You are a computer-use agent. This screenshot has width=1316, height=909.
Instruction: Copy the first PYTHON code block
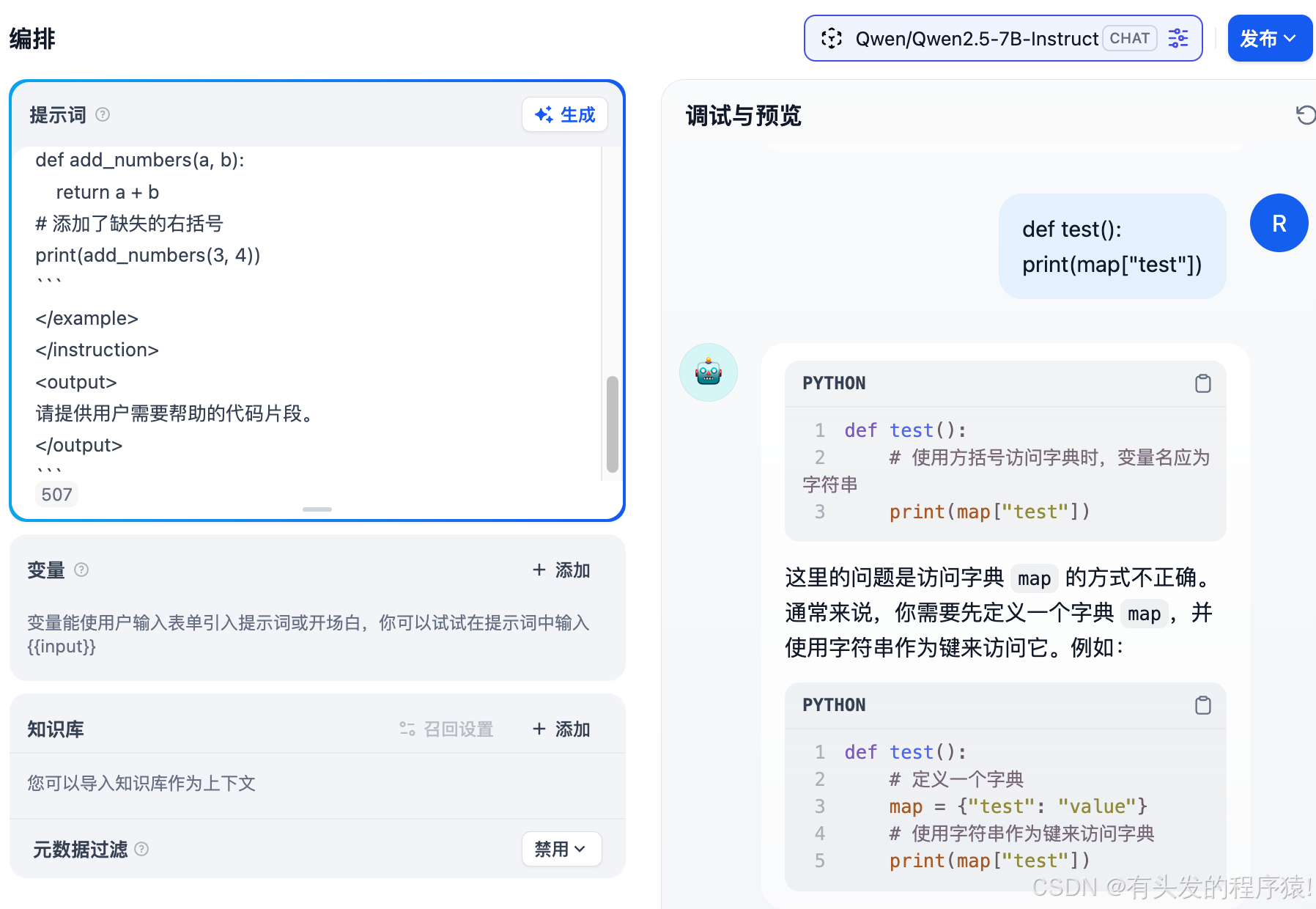(x=1203, y=383)
